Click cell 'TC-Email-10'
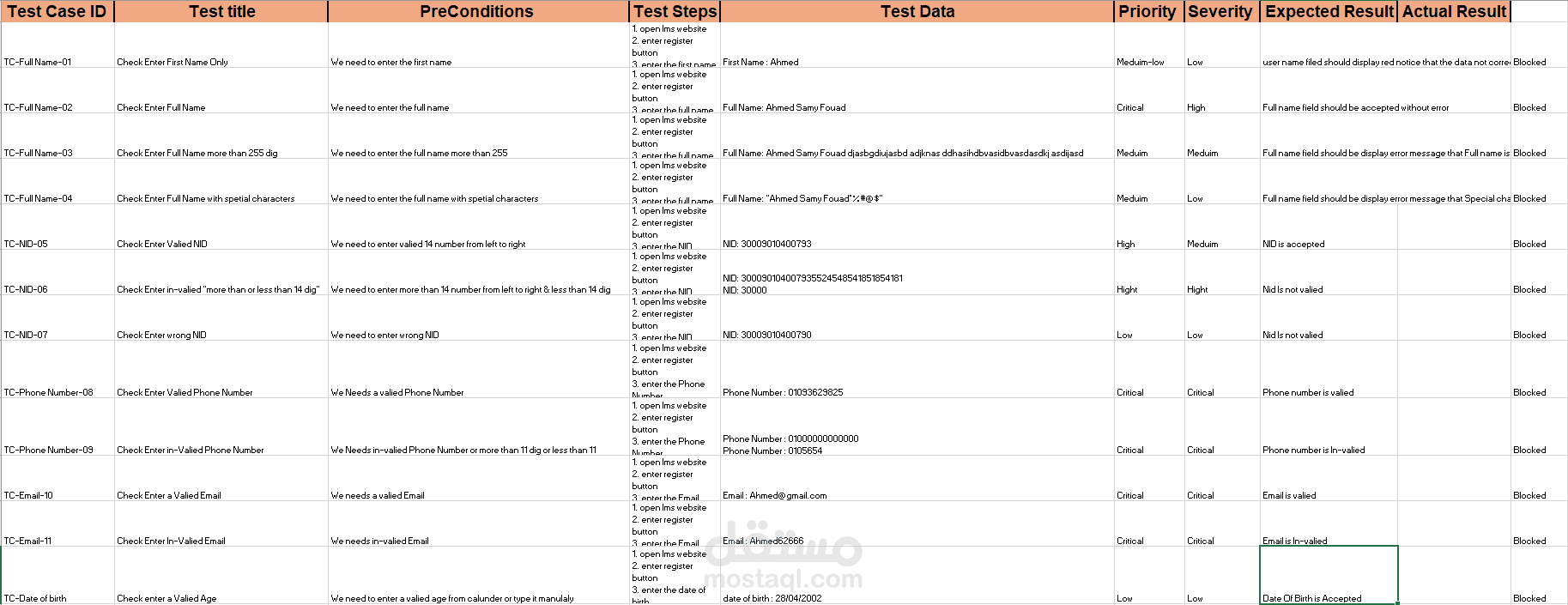Screen dimensions: 1568x605 click(x=58, y=479)
